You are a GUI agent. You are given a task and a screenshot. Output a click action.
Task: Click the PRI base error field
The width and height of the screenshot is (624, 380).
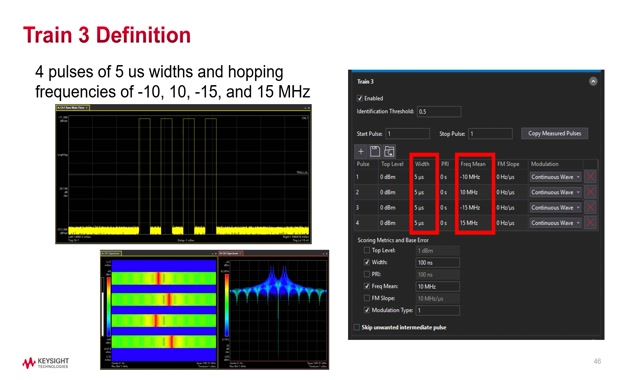click(438, 275)
